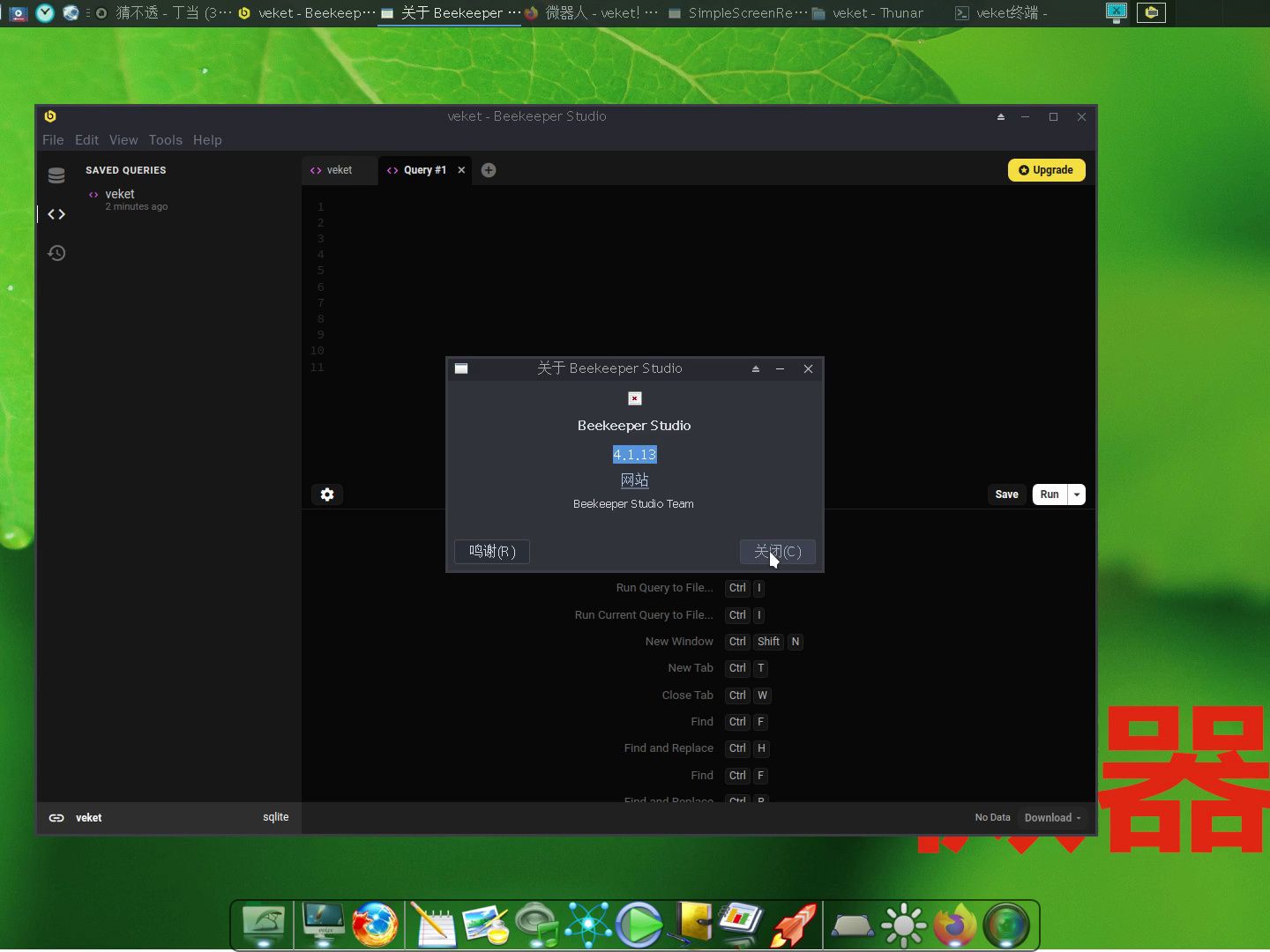Add a new query tab with plus icon
The image size is (1270, 952).
click(x=489, y=170)
